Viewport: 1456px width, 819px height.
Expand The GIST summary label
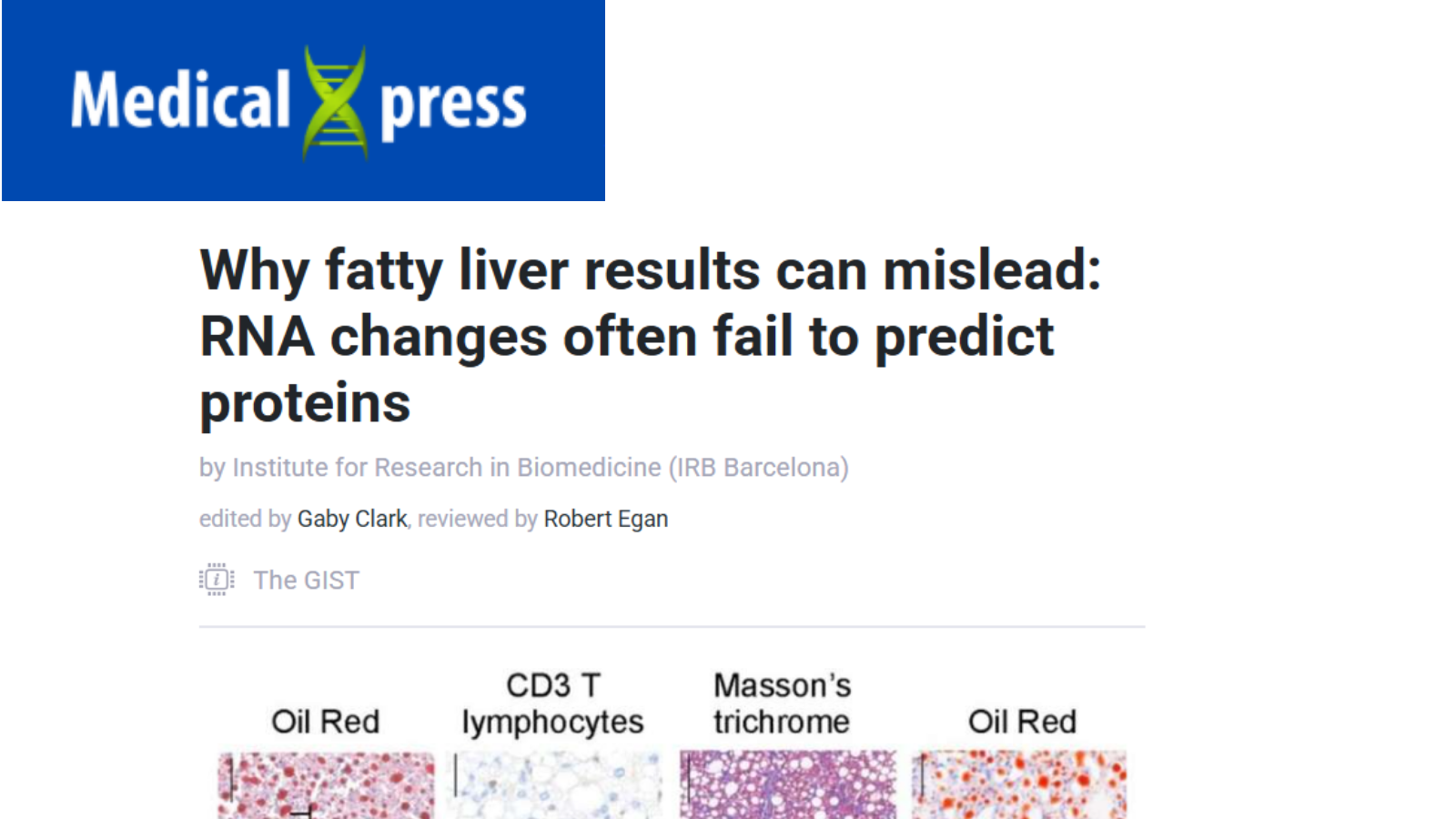click(x=306, y=580)
